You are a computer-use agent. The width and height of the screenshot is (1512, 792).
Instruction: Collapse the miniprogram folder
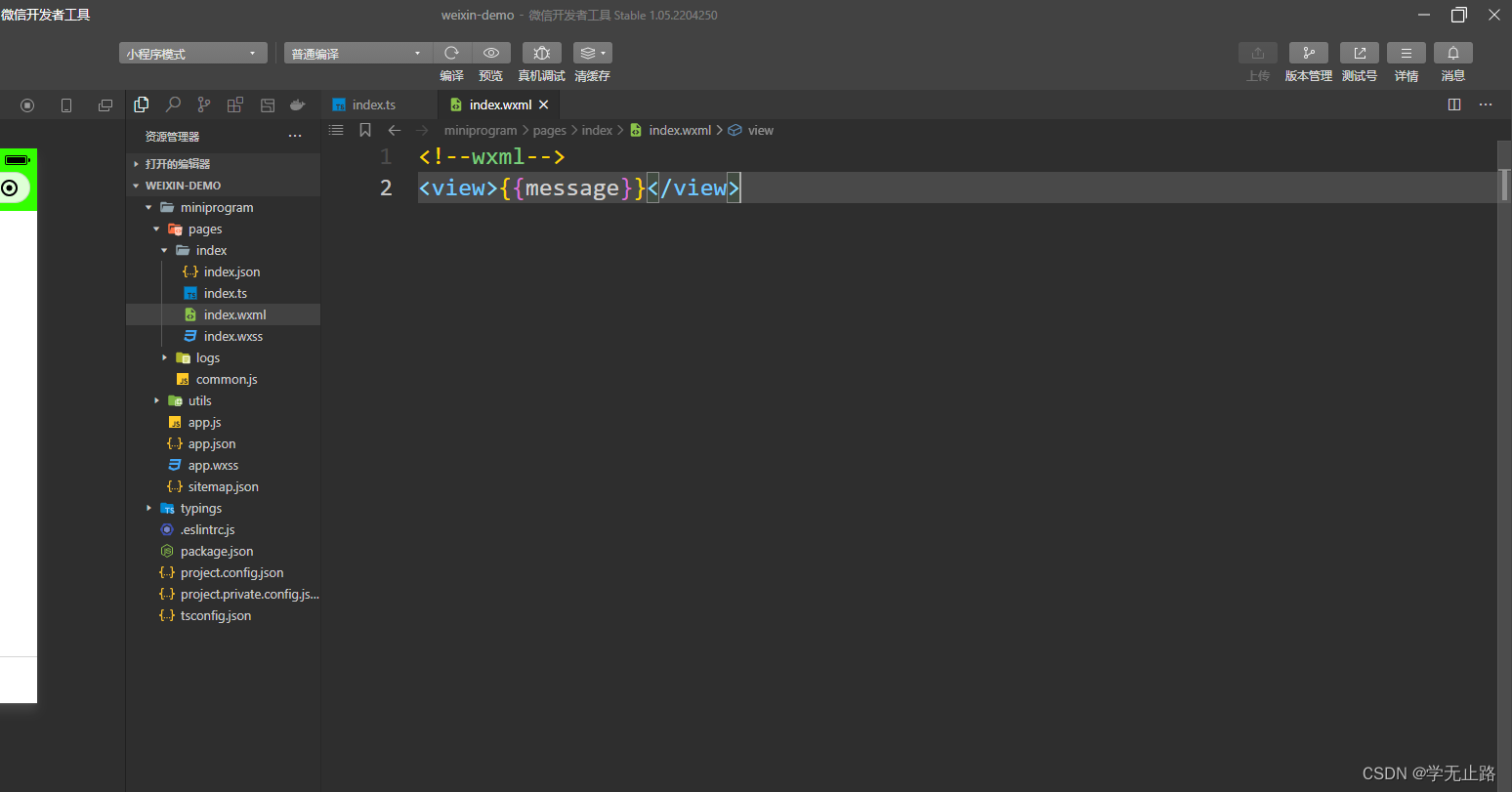tap(223, 207)
